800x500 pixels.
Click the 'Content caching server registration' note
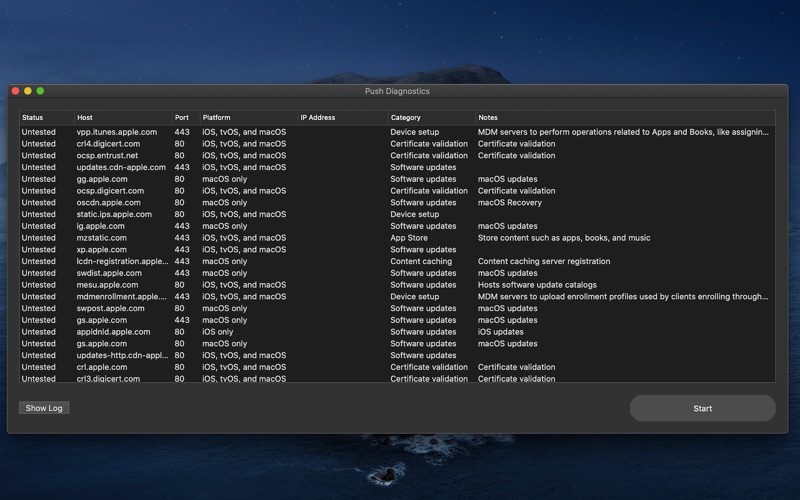pos(544,261)
